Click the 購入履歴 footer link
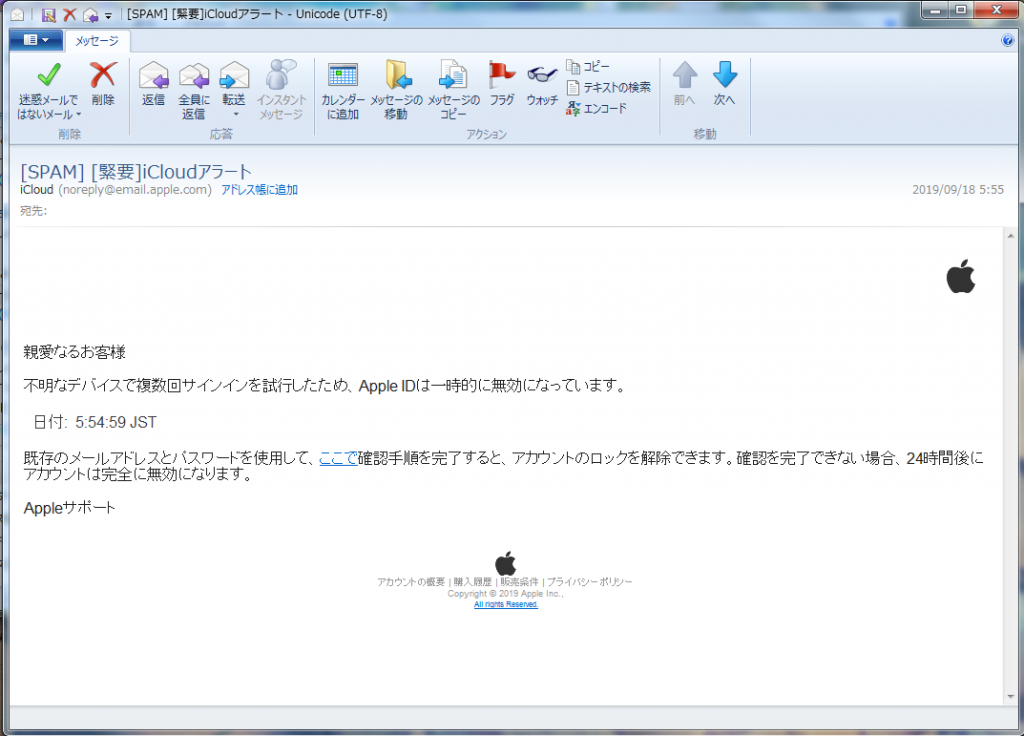 (473, 582)
